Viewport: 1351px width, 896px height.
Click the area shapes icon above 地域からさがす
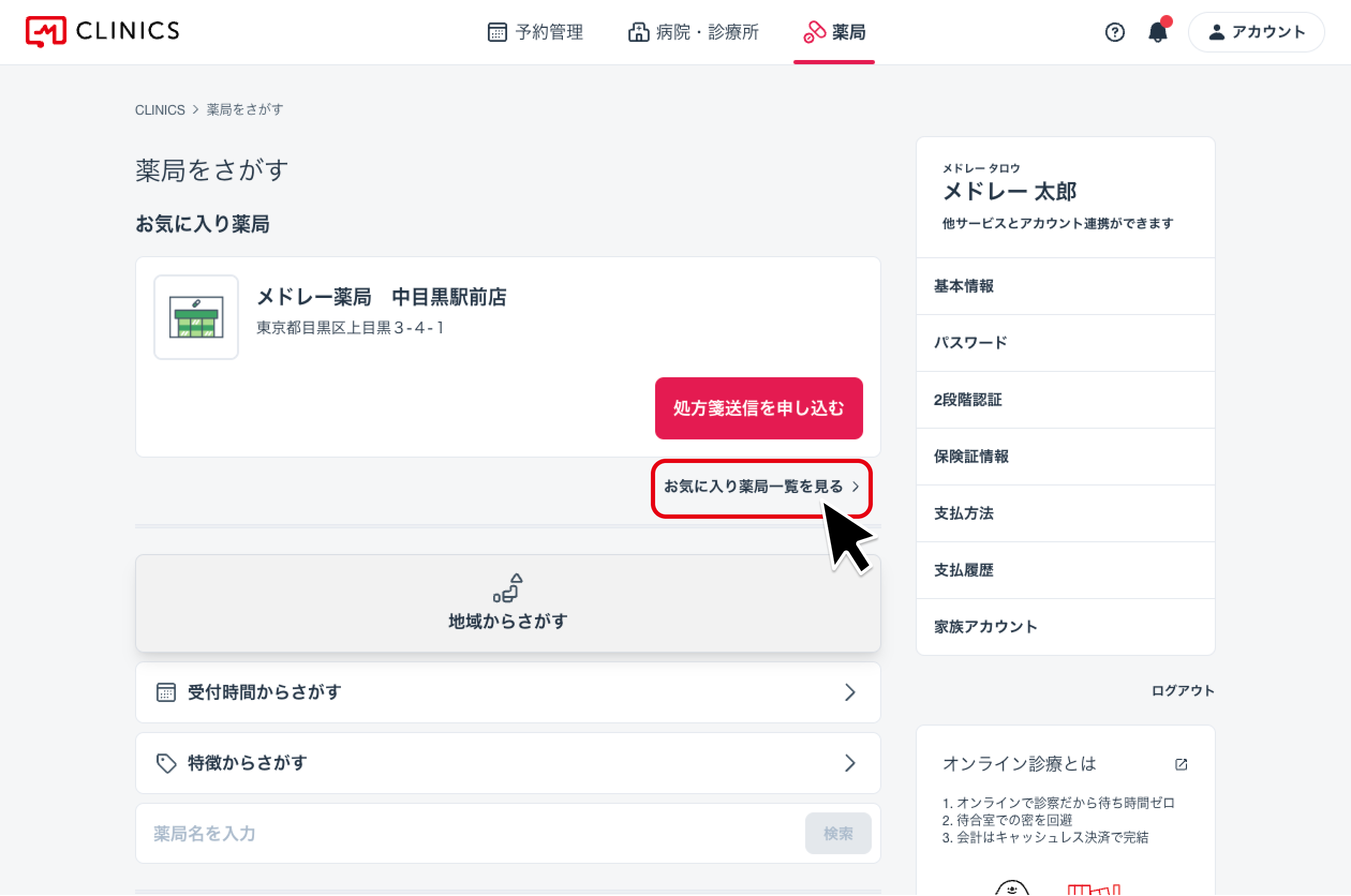pyautogui.click(x=508, y=587)
